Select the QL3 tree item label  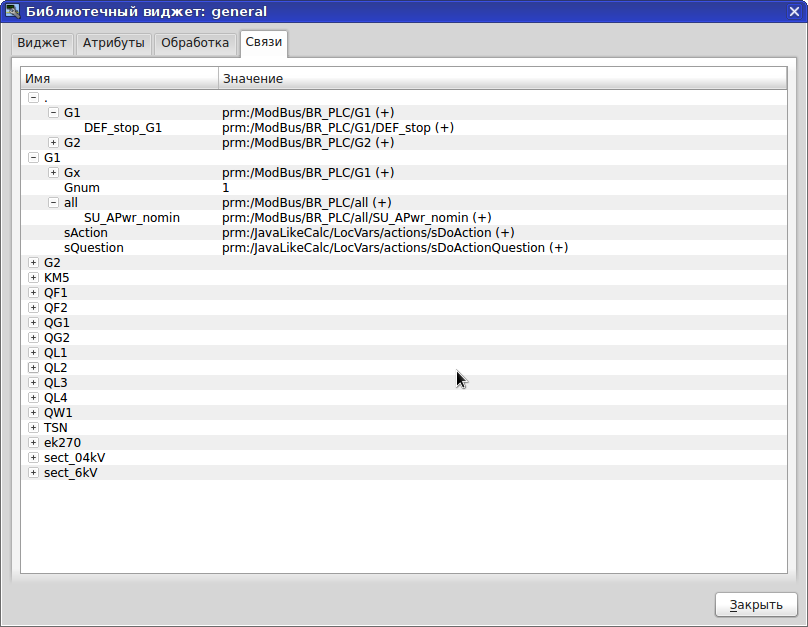(56, 382)
